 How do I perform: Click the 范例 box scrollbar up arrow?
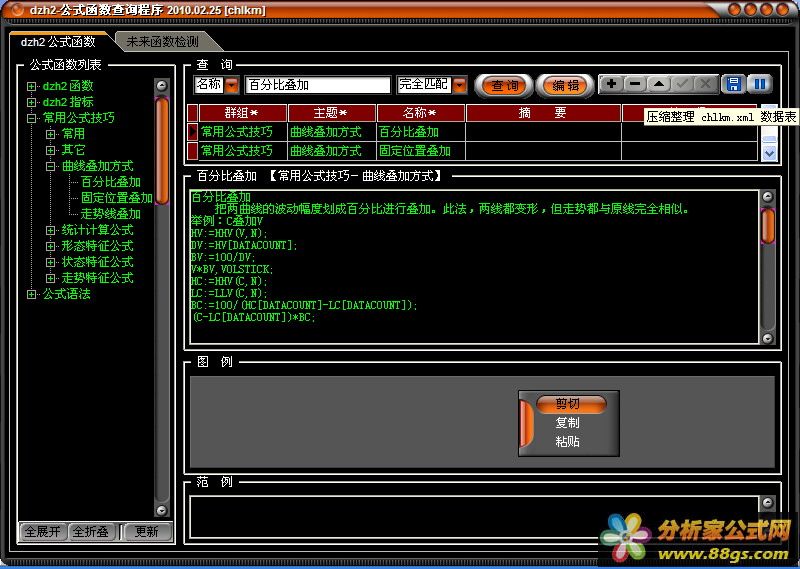pyautogui.click(x=767, y=503)
